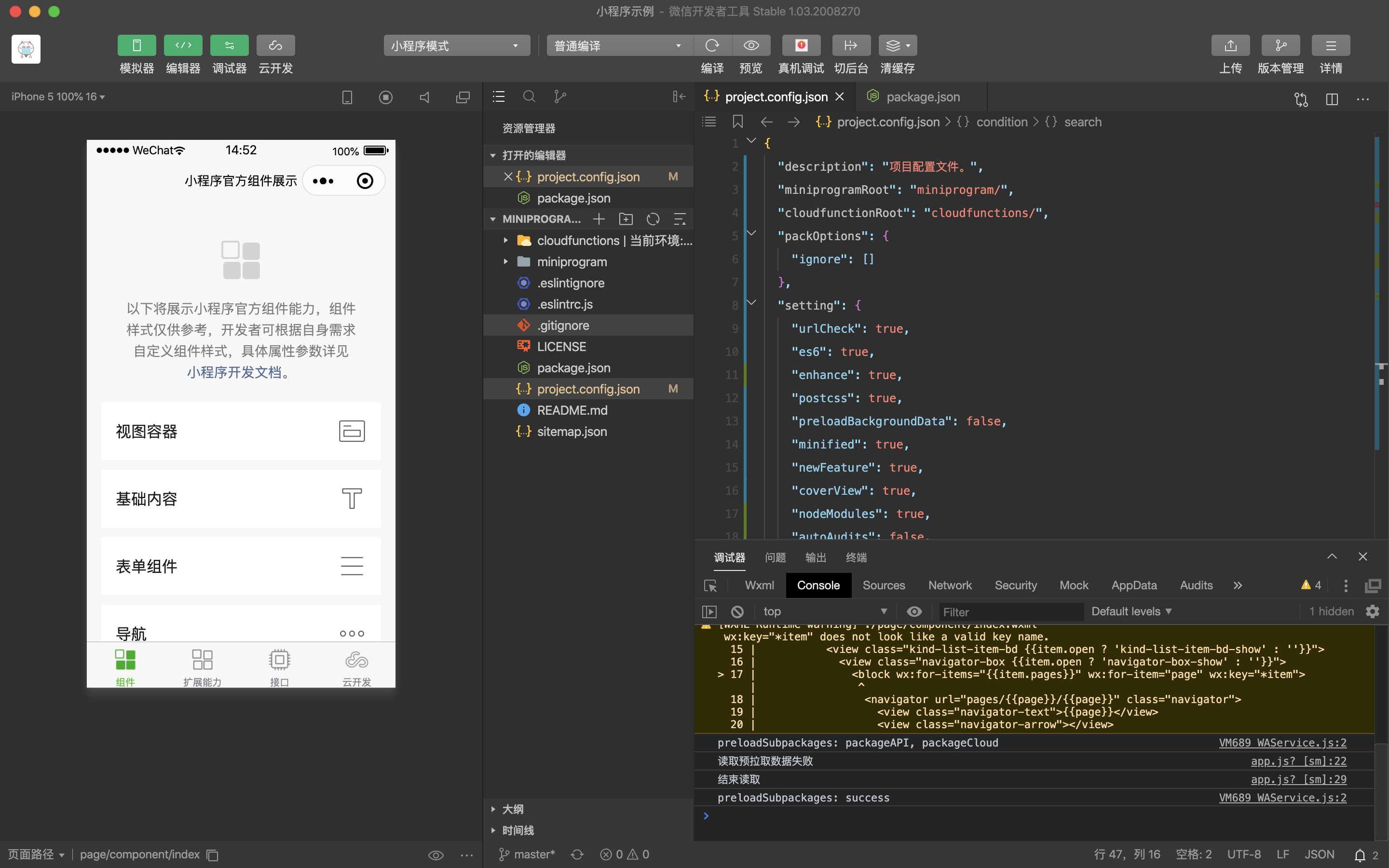Toggle the debugger (调试器) panel button
1389x868 pixels.
point(229,45)
